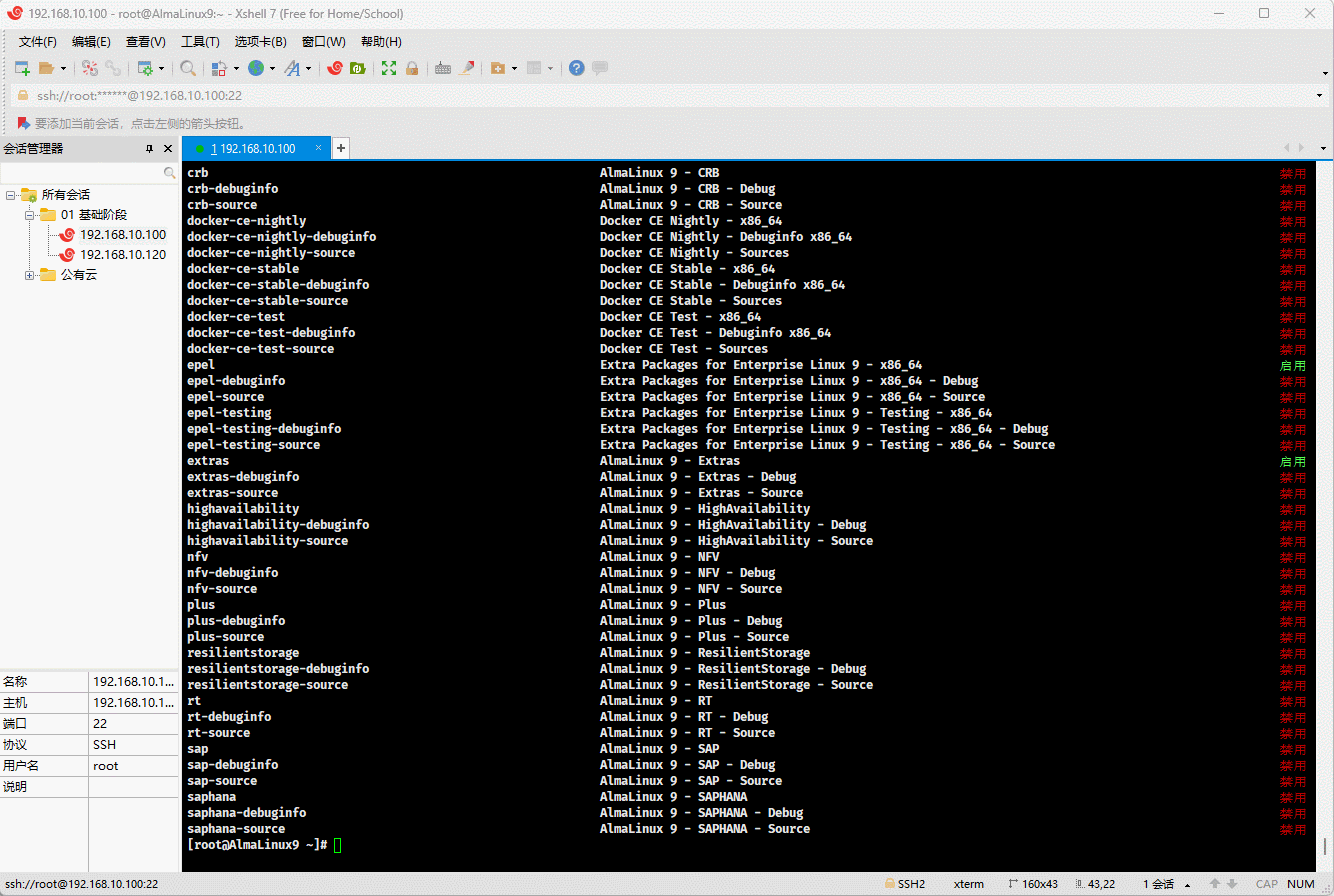1334x896 pixels.
Task: Launch Xftp from the green toolbar icon
Action: click(x=357, y=68)
